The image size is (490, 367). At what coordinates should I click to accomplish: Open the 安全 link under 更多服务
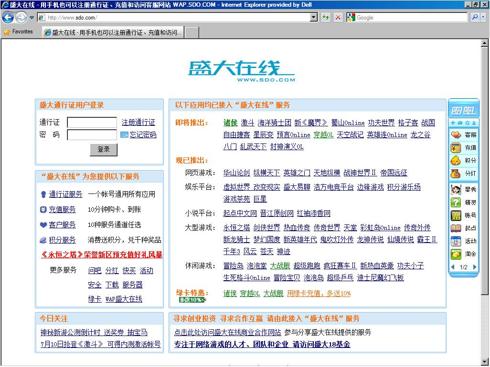[x=95, y=285]
